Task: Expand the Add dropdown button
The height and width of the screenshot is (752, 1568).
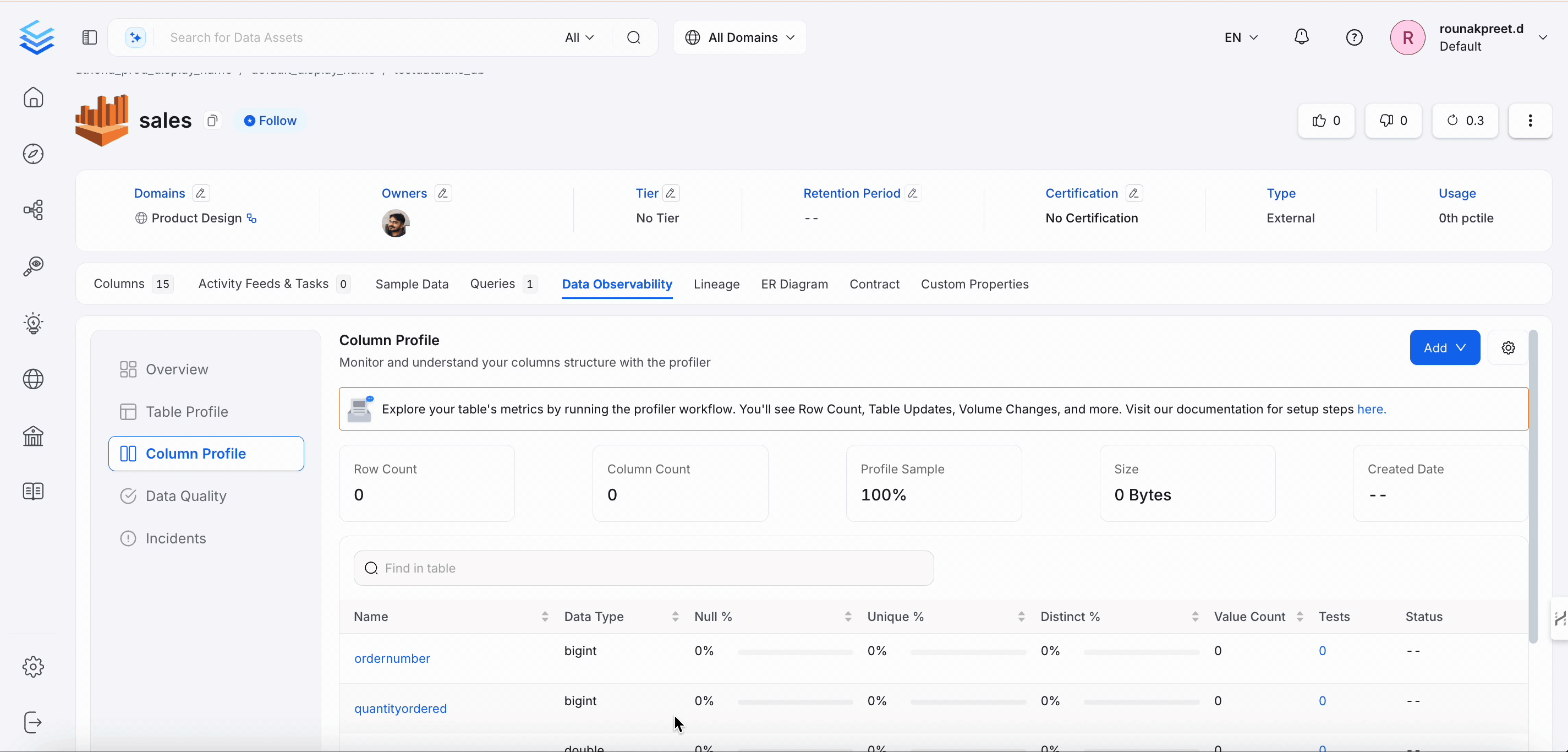Action: click(1444, 348)
